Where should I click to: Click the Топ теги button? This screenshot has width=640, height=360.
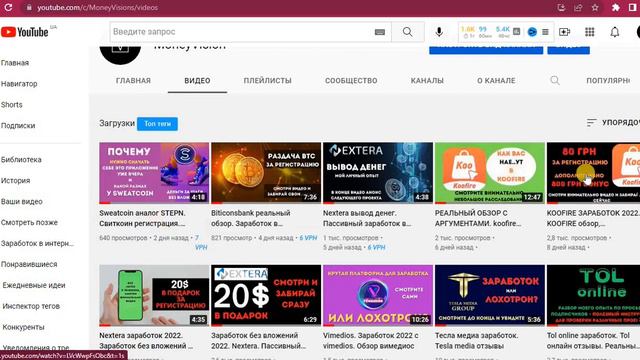157,124
